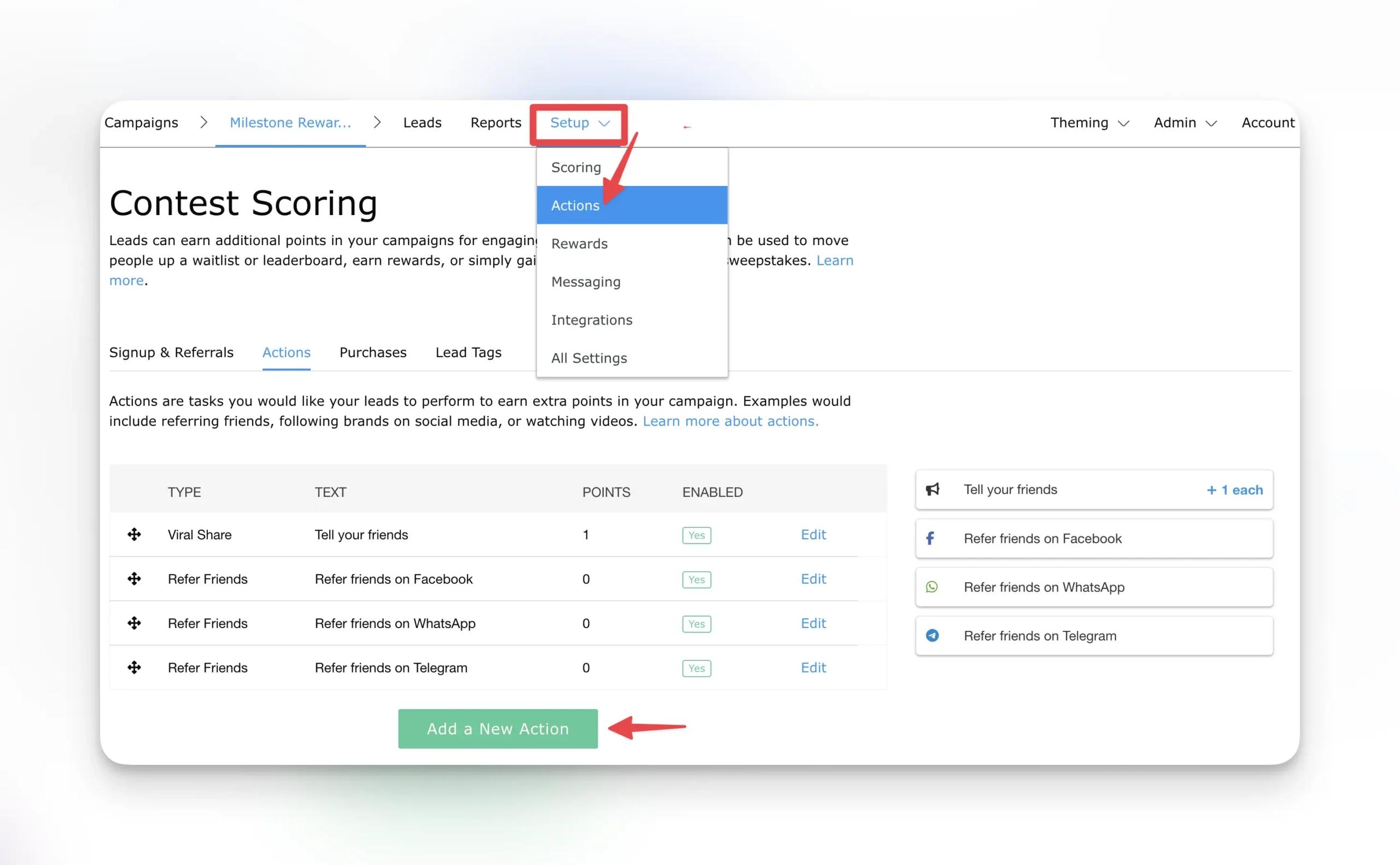Click the Facebook icon for Refer friends
Viewport: 1400px width, 865px height.
point(932,538)
